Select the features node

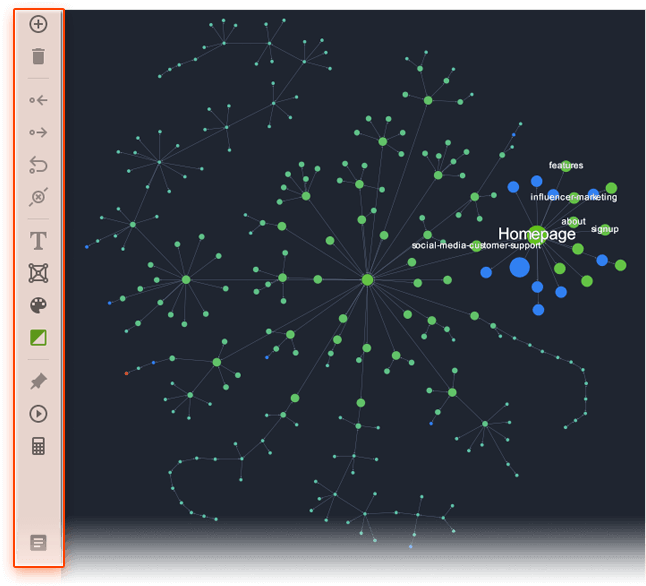[565, 166]
